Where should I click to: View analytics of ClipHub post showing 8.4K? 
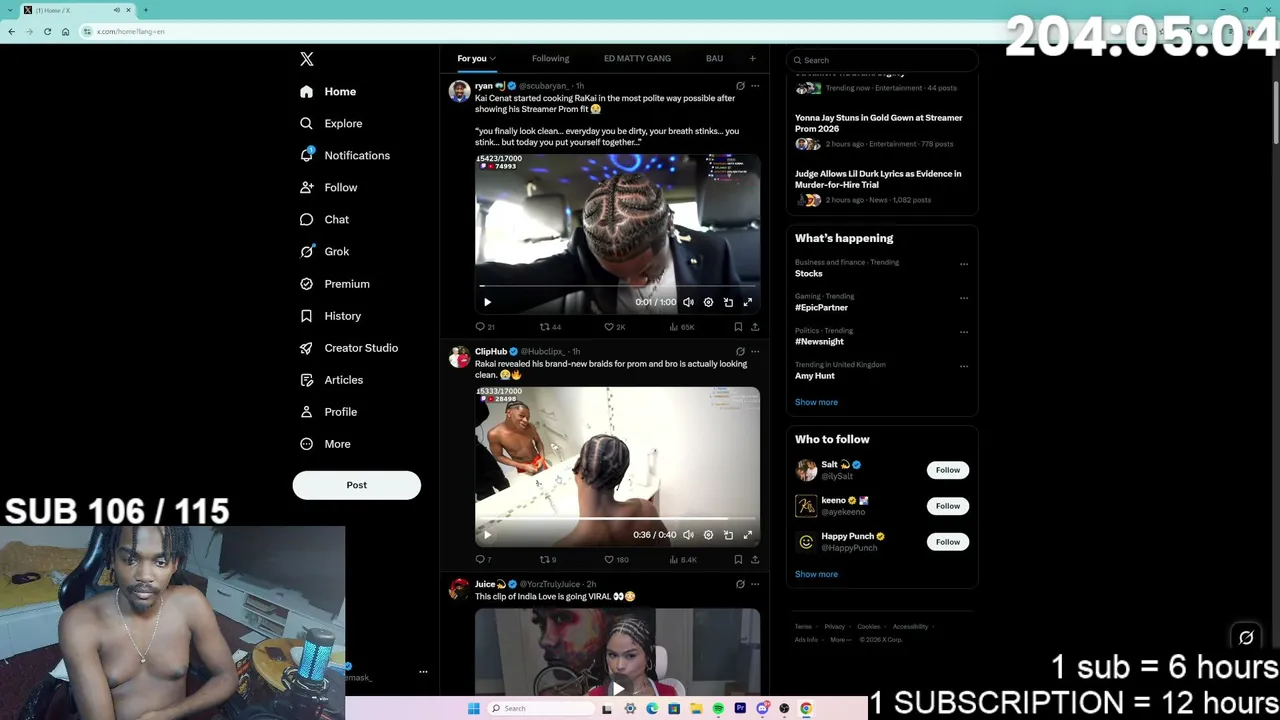tap(683, 560)
